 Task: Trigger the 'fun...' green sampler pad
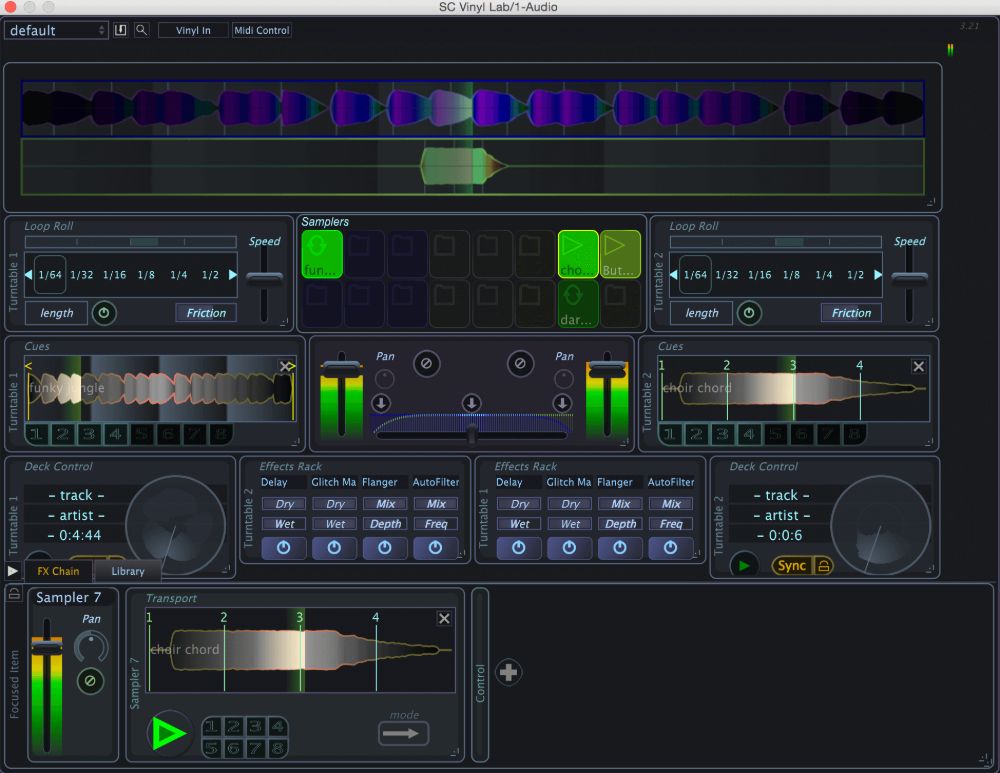(x=321, y=254)
